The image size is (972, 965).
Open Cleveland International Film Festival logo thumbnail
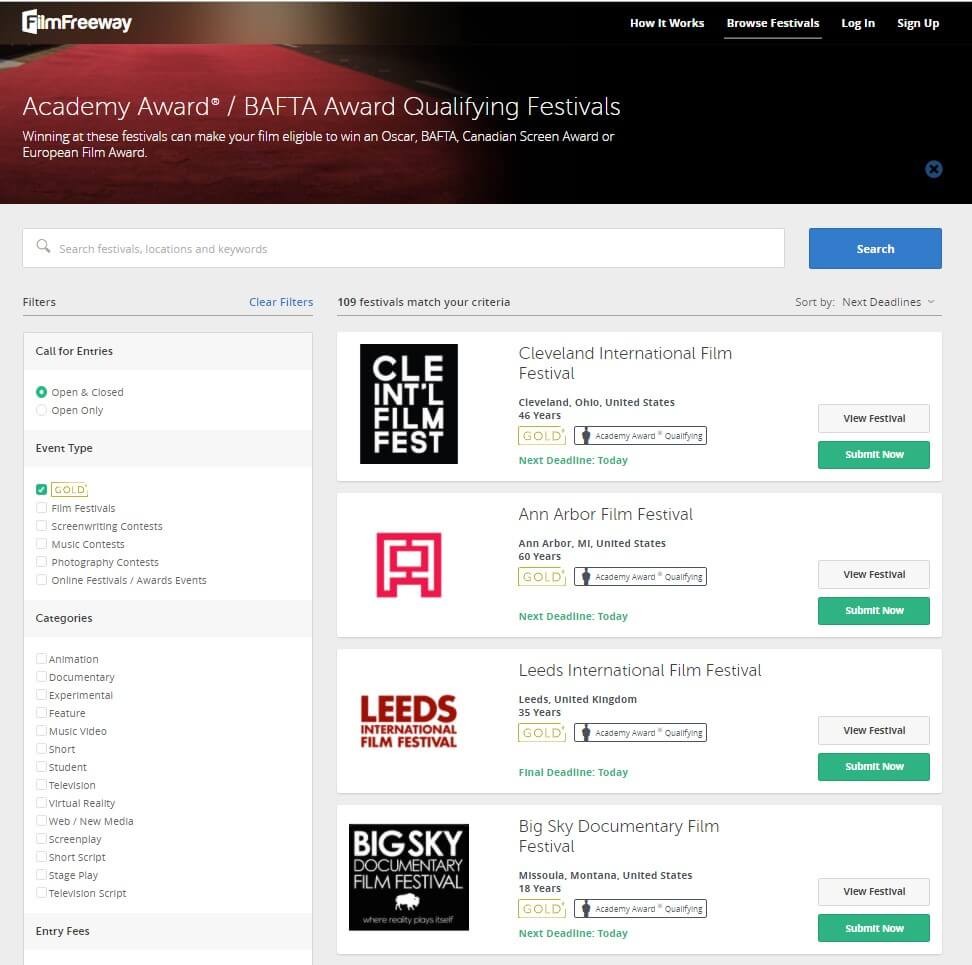pos(409,403)
